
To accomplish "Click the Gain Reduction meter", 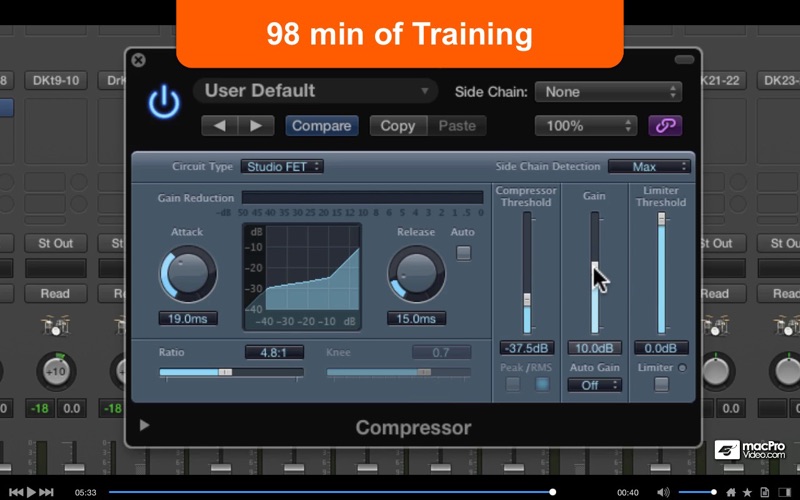I will pos(362,197).
